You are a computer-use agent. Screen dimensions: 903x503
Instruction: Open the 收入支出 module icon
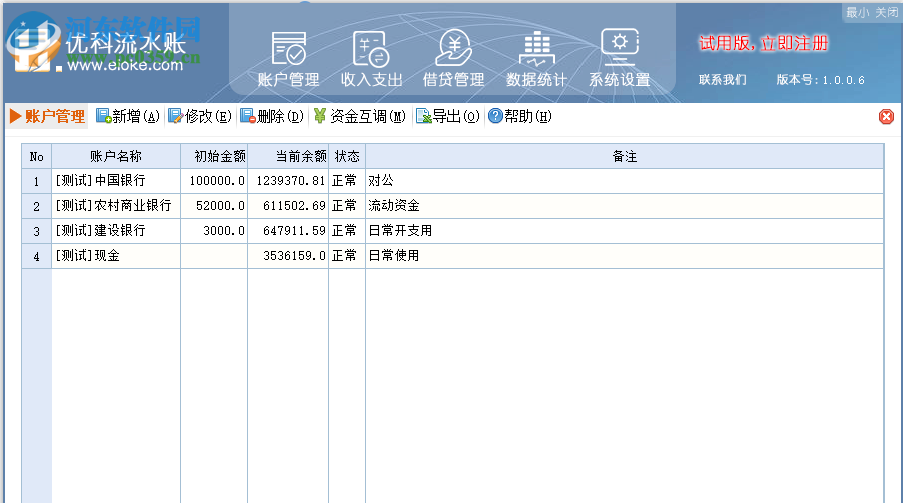tap(371, 58)
